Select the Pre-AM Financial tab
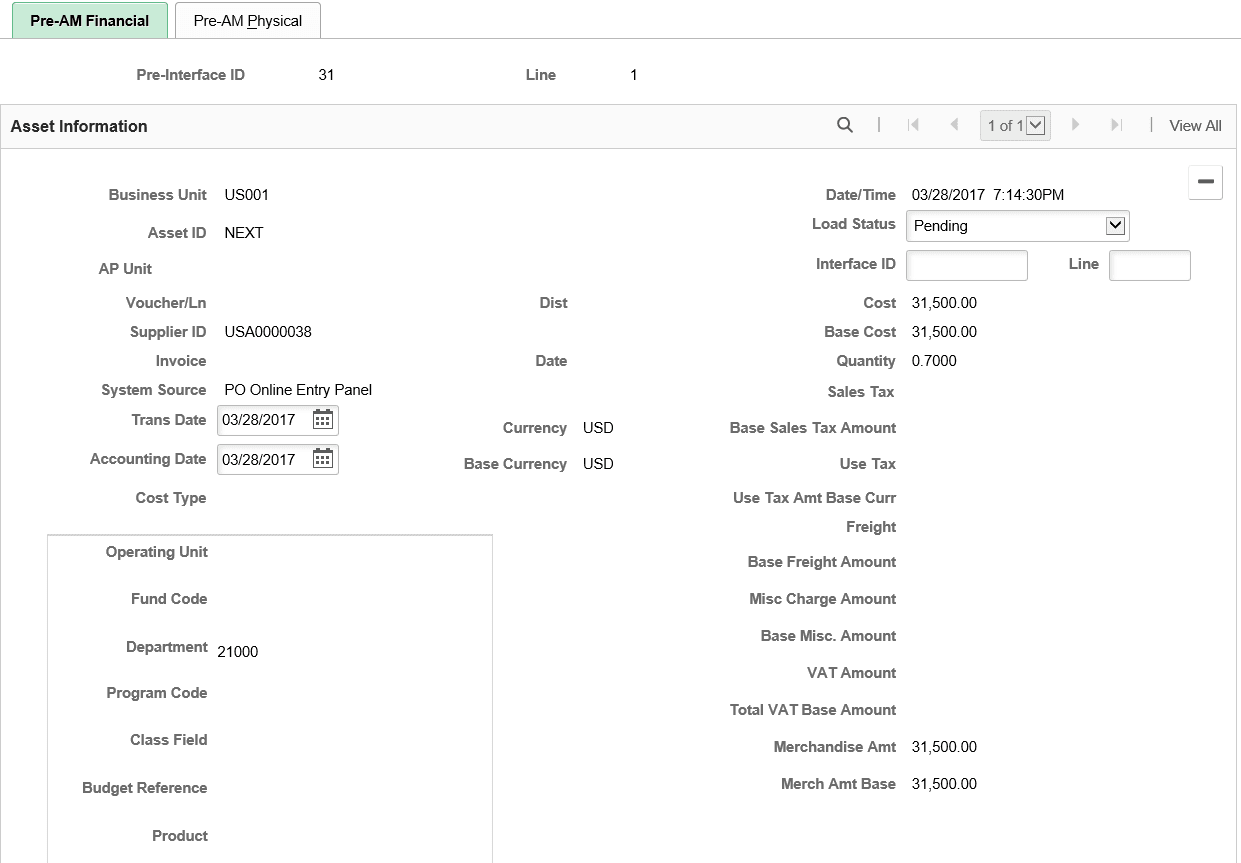Screen dimensions: 1241x863 point(89,20)
